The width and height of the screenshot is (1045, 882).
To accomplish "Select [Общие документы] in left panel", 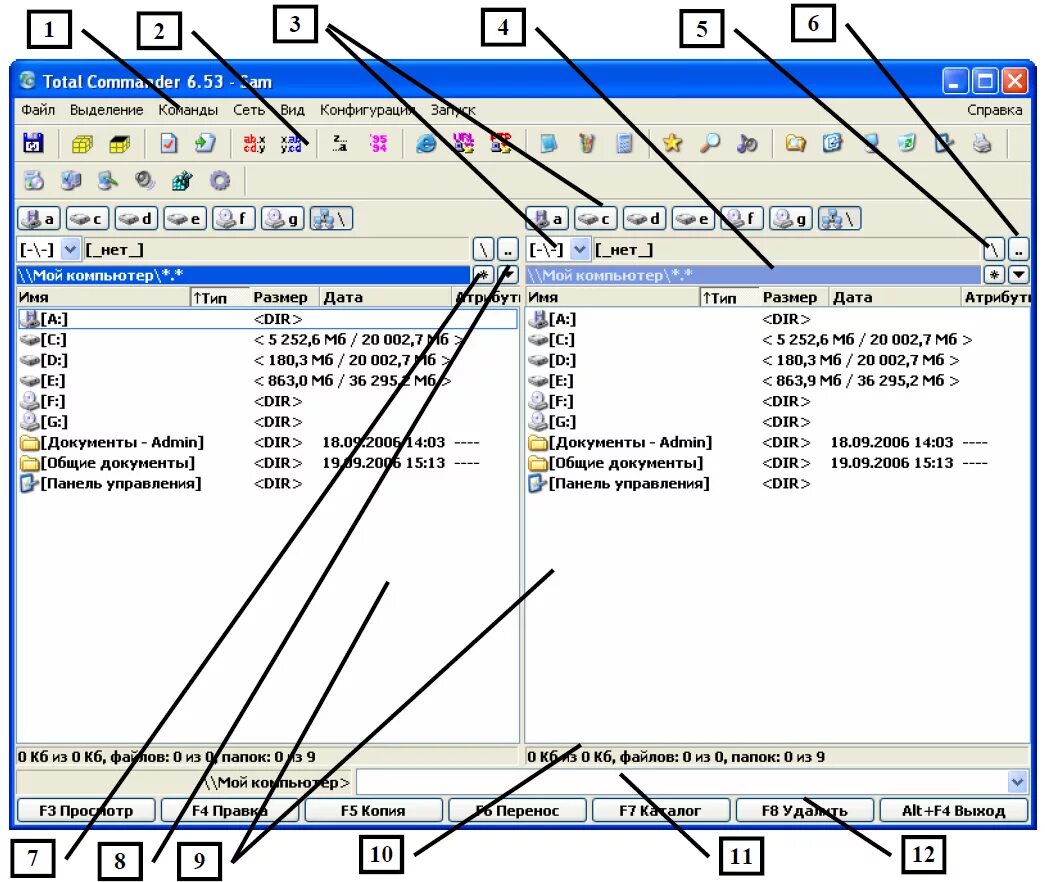I will pyautogui.click(x=267, y=463).
